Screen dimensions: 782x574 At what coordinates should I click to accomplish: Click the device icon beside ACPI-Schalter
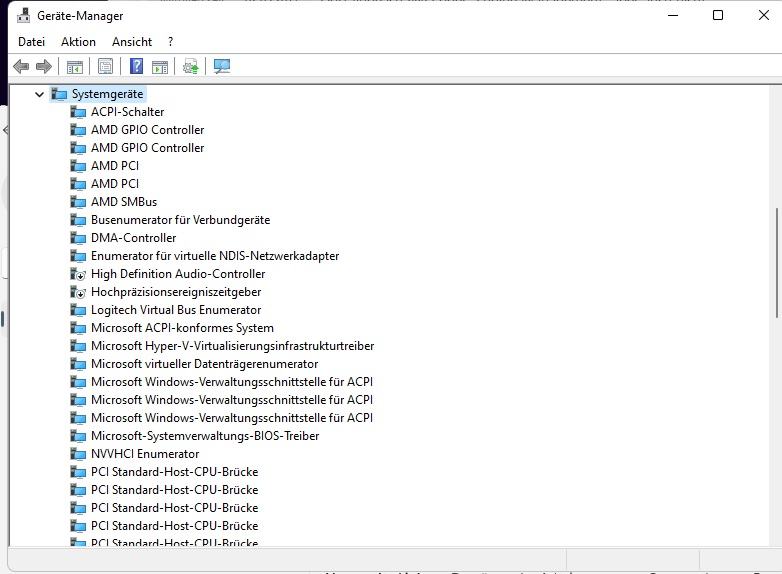[x=78, y=112]
